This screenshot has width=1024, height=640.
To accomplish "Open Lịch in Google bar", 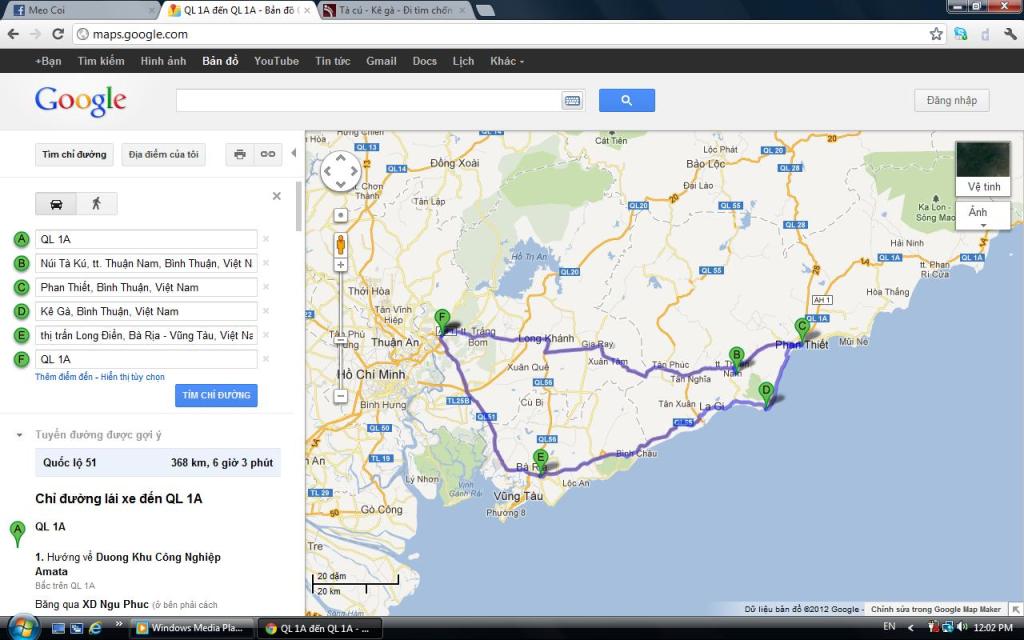I will pos(463,61).
